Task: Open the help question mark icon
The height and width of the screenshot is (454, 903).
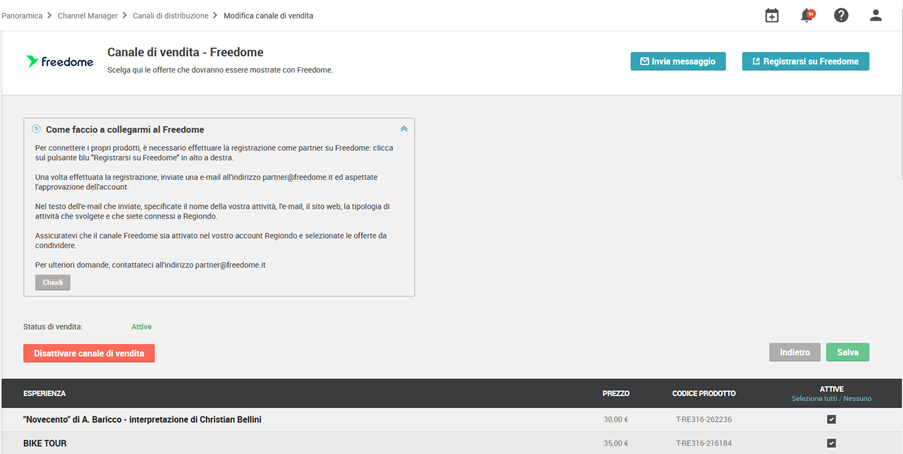Action: [x=841, y=16]
